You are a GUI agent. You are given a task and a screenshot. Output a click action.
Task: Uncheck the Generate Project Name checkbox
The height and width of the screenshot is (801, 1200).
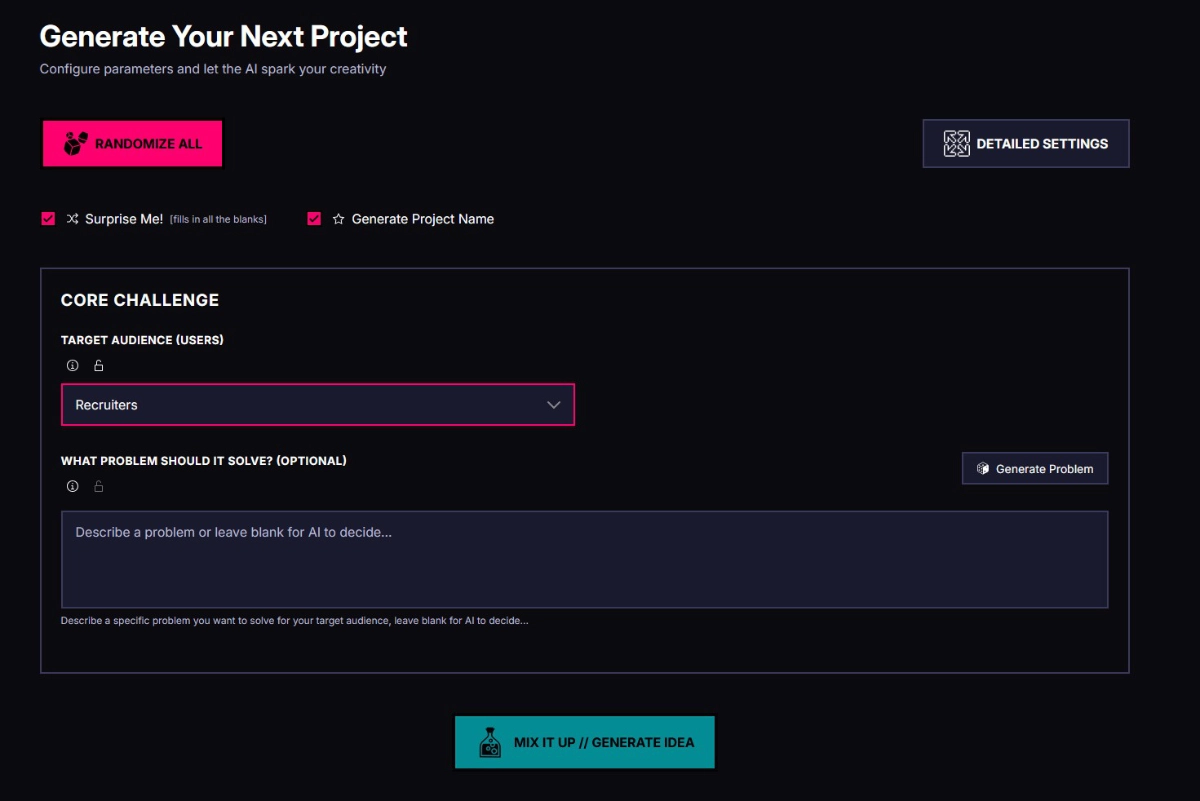[x=314, y=219]
